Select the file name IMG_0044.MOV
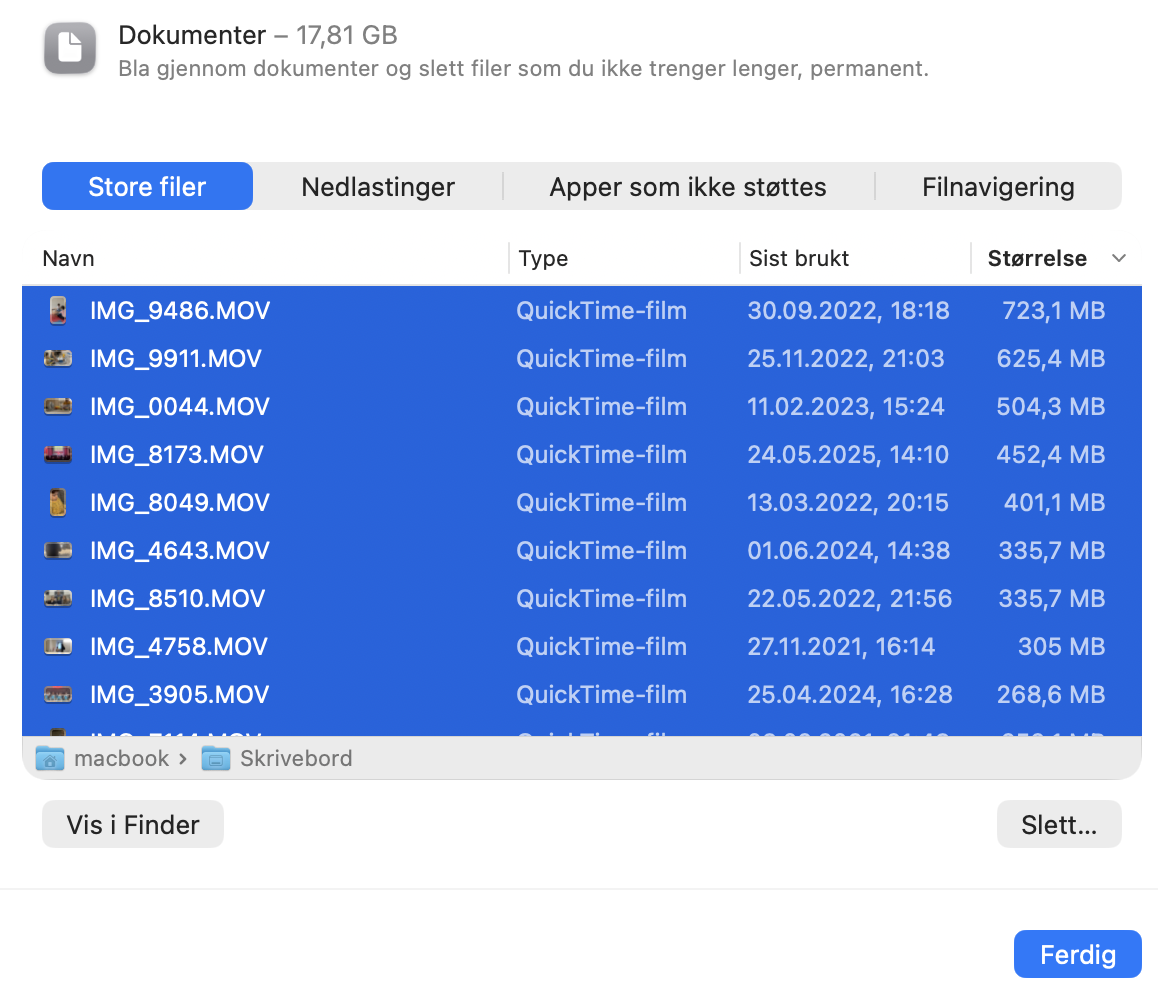The image size is (1158, 996). (x=180, y=407)
